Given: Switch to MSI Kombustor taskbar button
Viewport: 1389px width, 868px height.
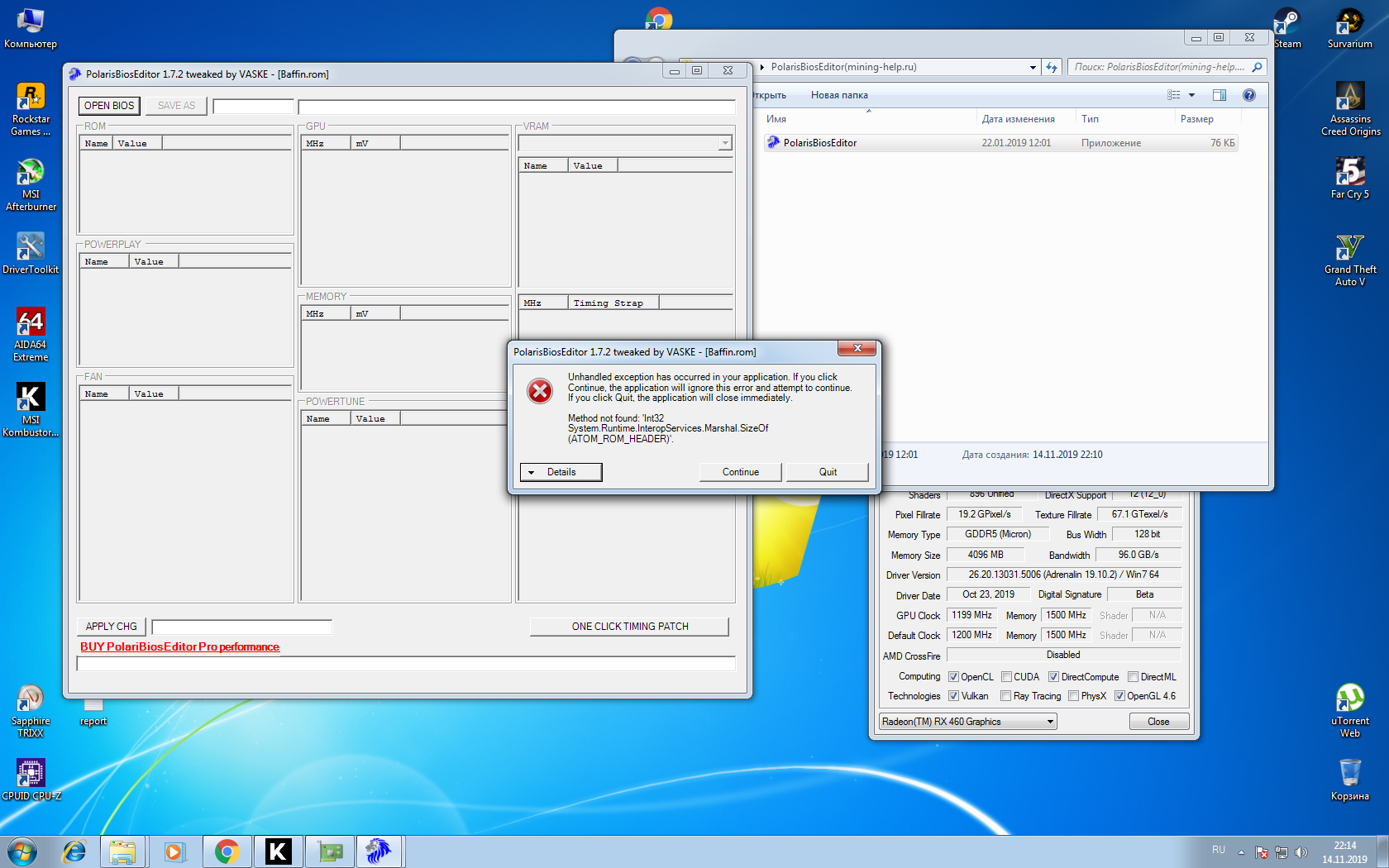Looking at the screenshot, I should [x=278, y=851].
